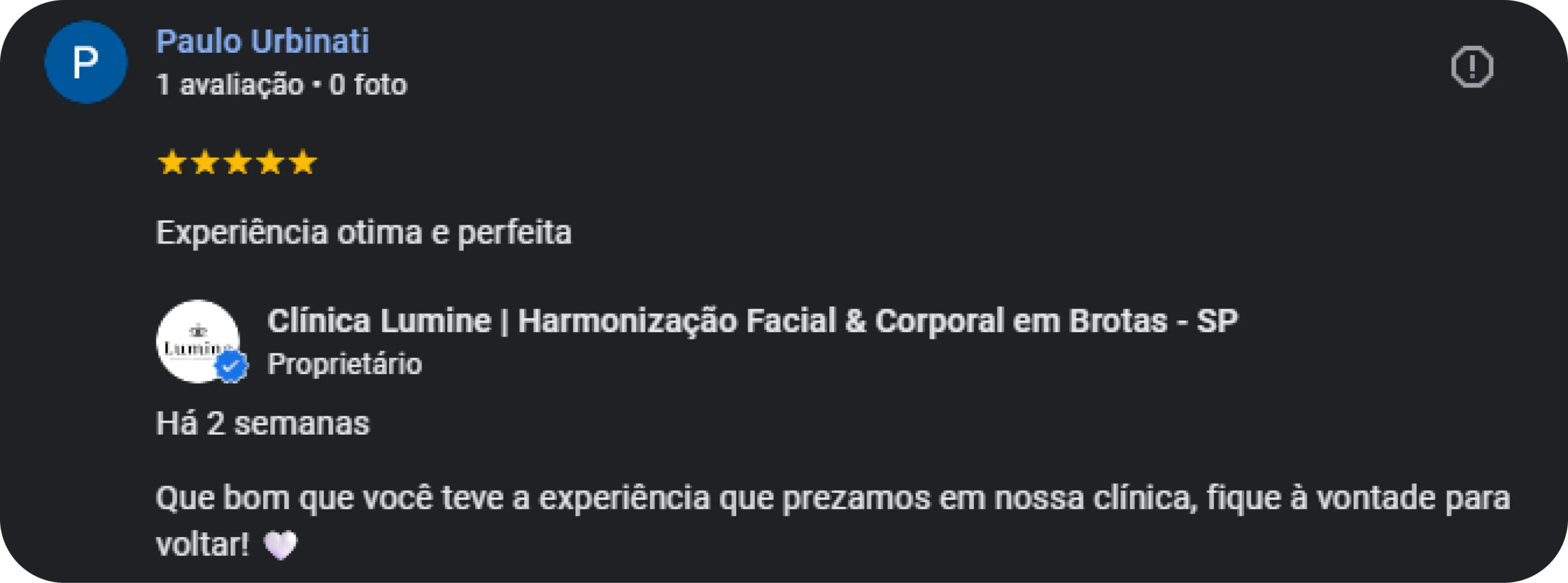Click "Brotas - SP" in the business name
The width and height of the screenshot is (1568, 583).
coord(1153,321)
